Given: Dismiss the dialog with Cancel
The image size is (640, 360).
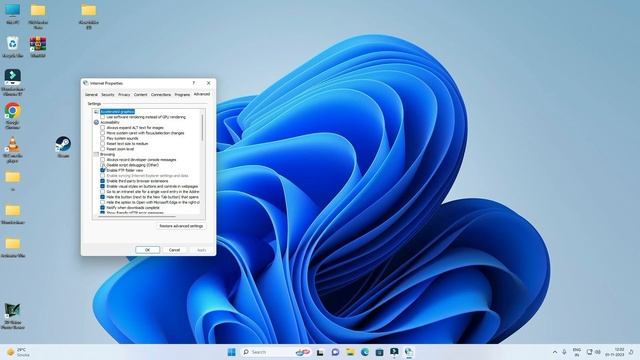Looking at the screenshot, I should tap(174, 250).
